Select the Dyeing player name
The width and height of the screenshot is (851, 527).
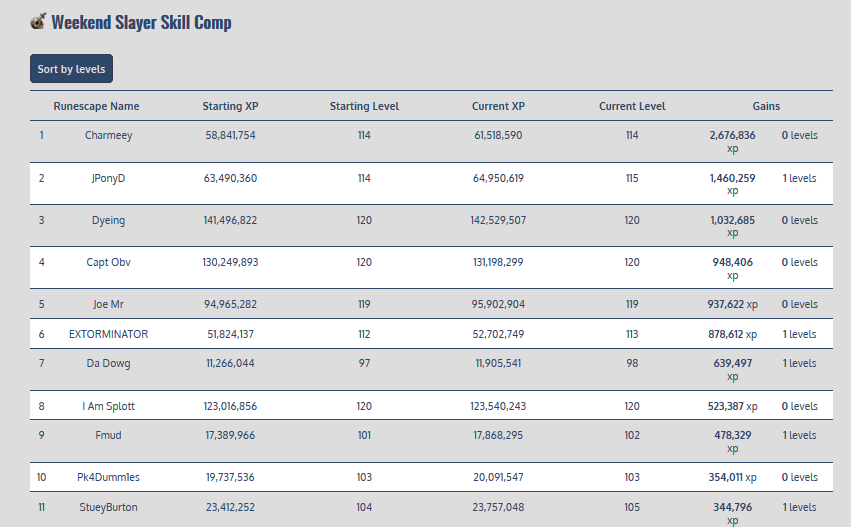pyautogui.click(x=108, y=220)
